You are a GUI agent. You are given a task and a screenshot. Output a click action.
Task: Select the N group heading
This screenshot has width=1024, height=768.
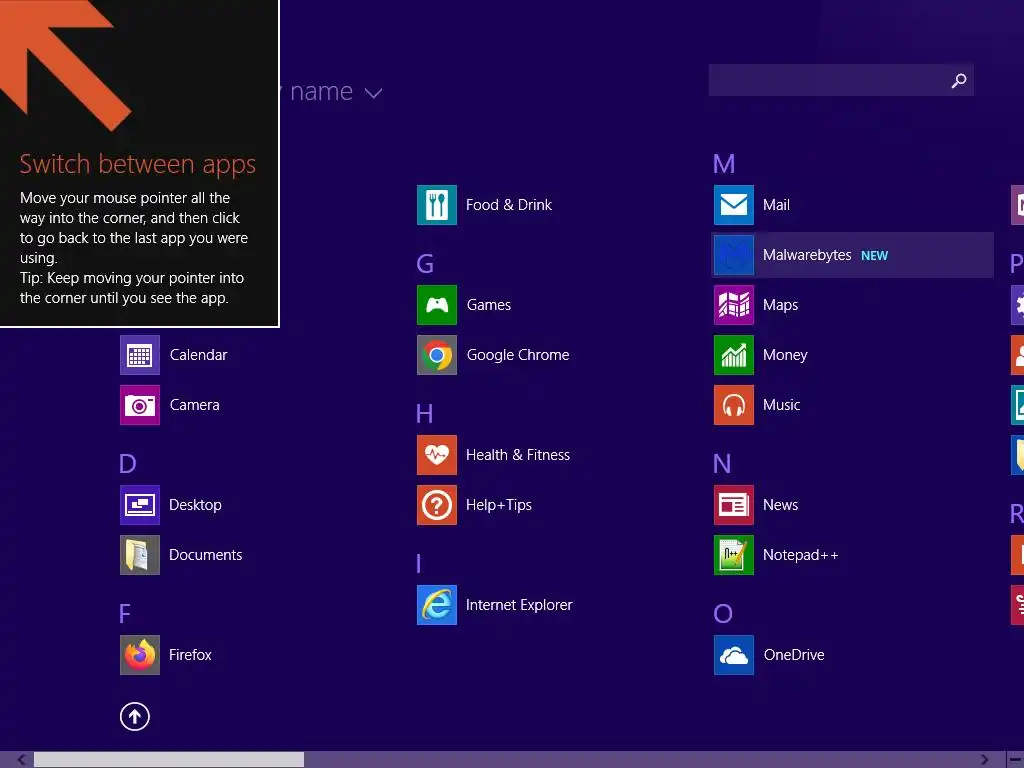tap(722, 464)
